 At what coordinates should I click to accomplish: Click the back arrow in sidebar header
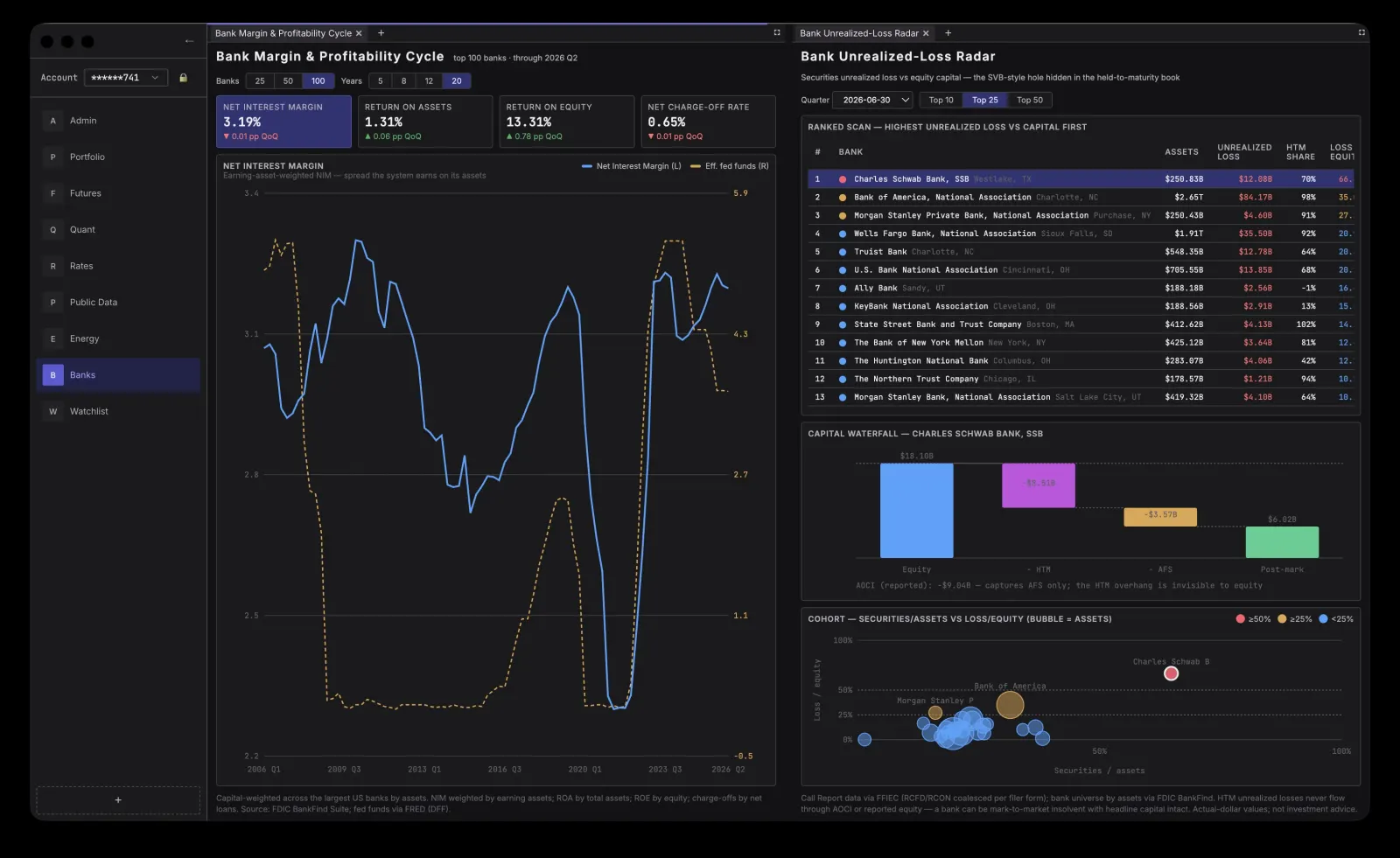[x=189, y=41]
